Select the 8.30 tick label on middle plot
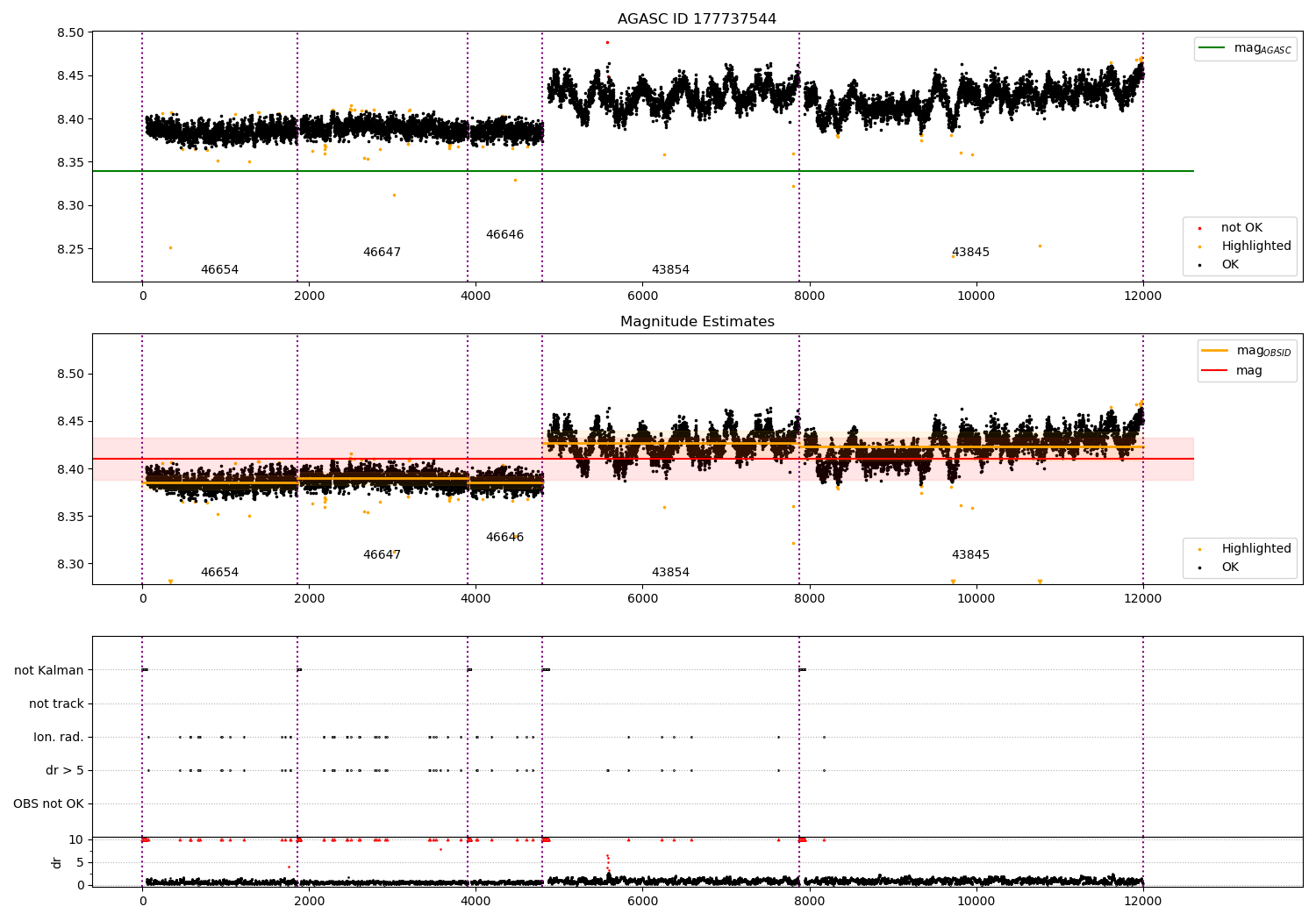 click(x=70, y=565)
